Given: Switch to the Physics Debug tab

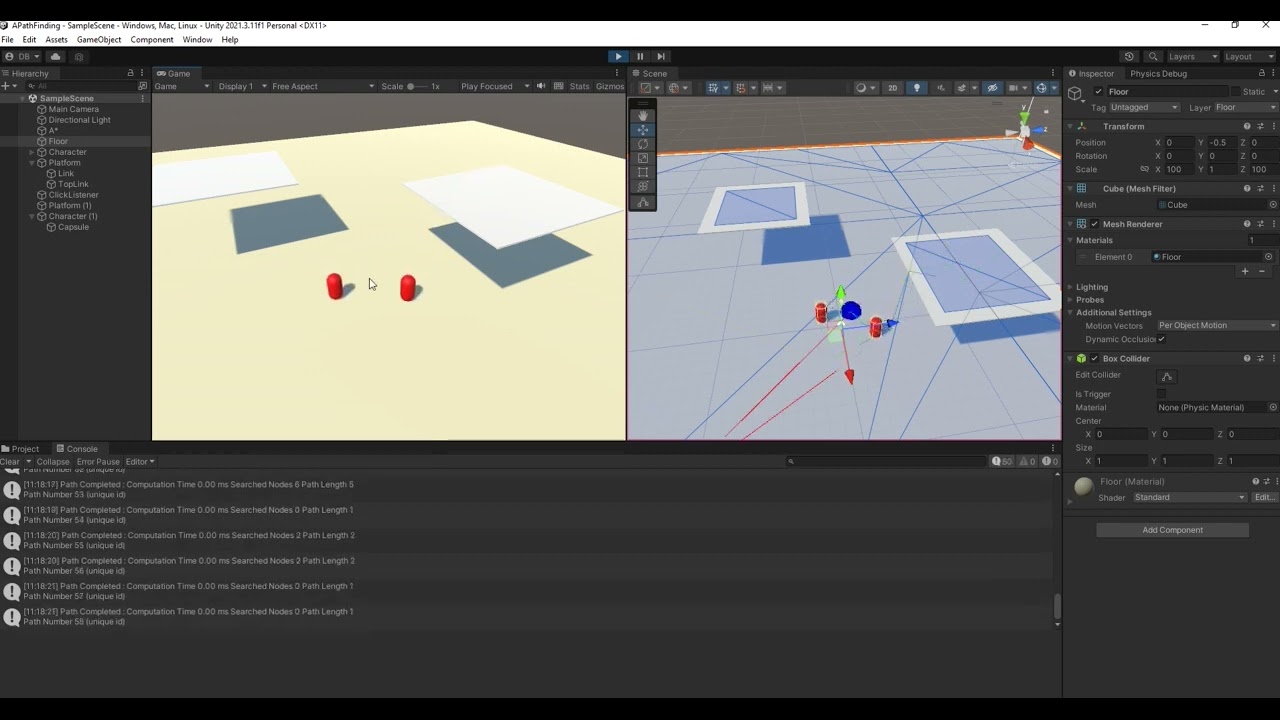Looking at the screenshot, I should [1158, 74].
